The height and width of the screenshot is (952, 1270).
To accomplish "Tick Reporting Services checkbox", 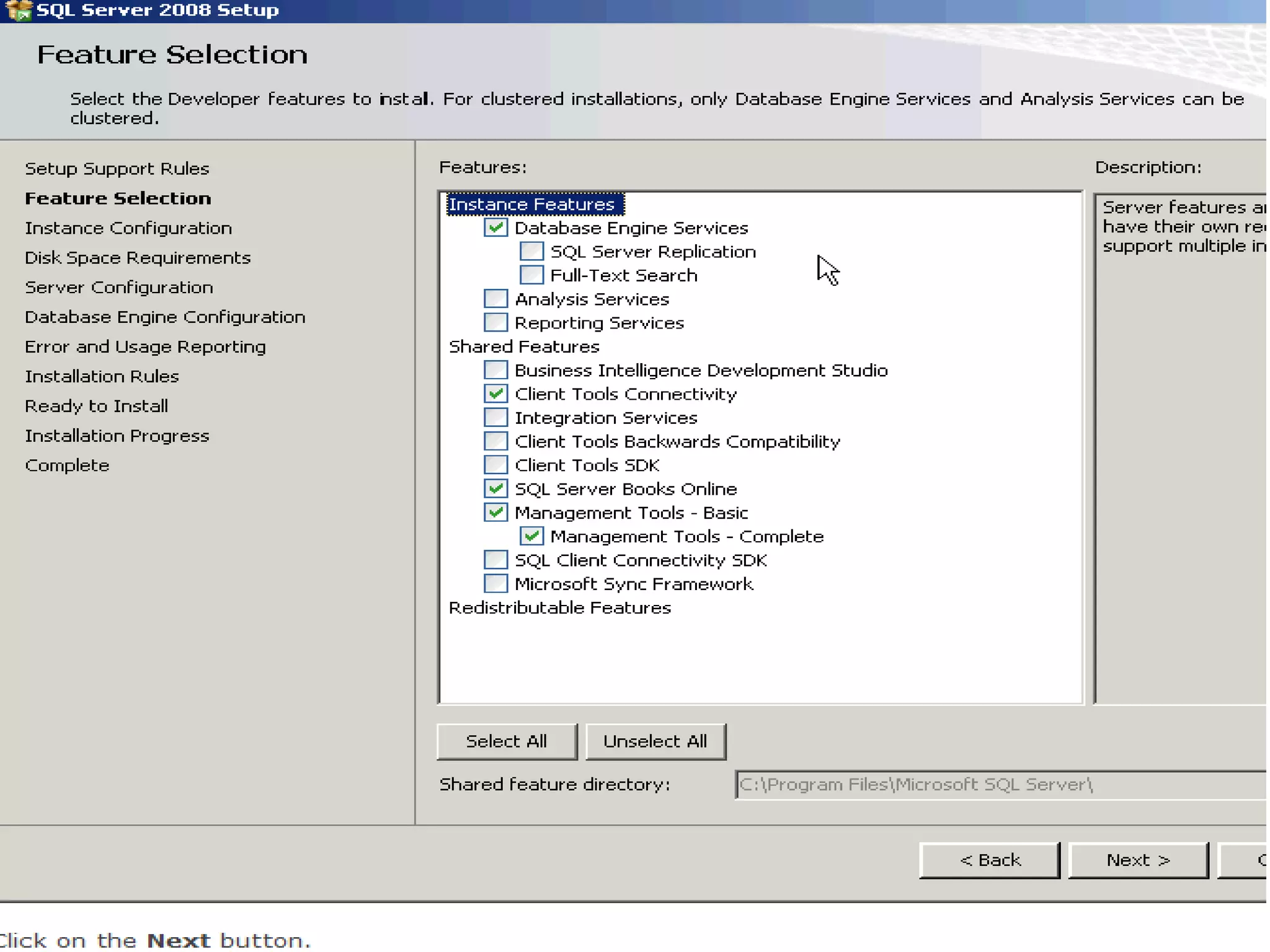I will pyautogui.click(x=495, y=323).
